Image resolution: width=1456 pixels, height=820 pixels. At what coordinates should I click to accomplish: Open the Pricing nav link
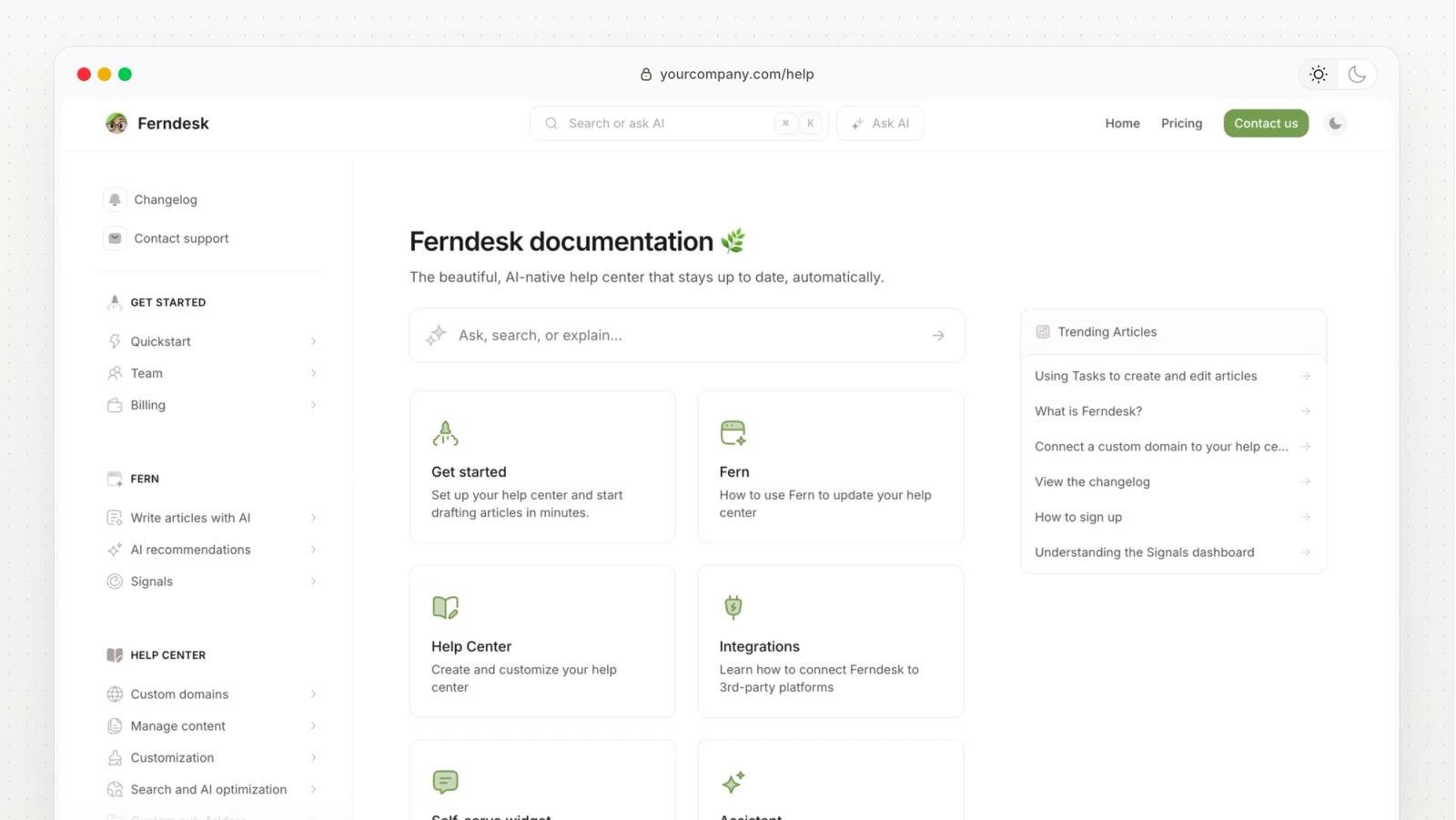pyautogui.click(x=1181, y=124)
